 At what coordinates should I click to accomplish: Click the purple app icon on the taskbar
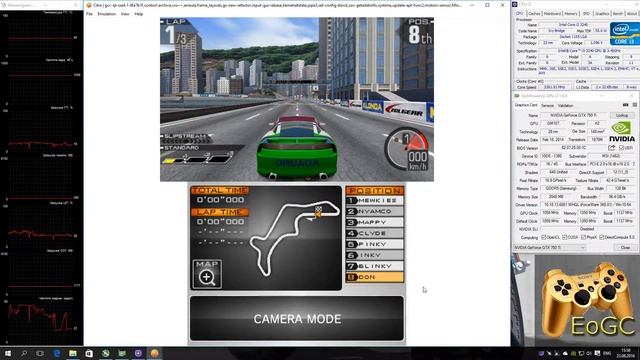(x=138, y=353)
